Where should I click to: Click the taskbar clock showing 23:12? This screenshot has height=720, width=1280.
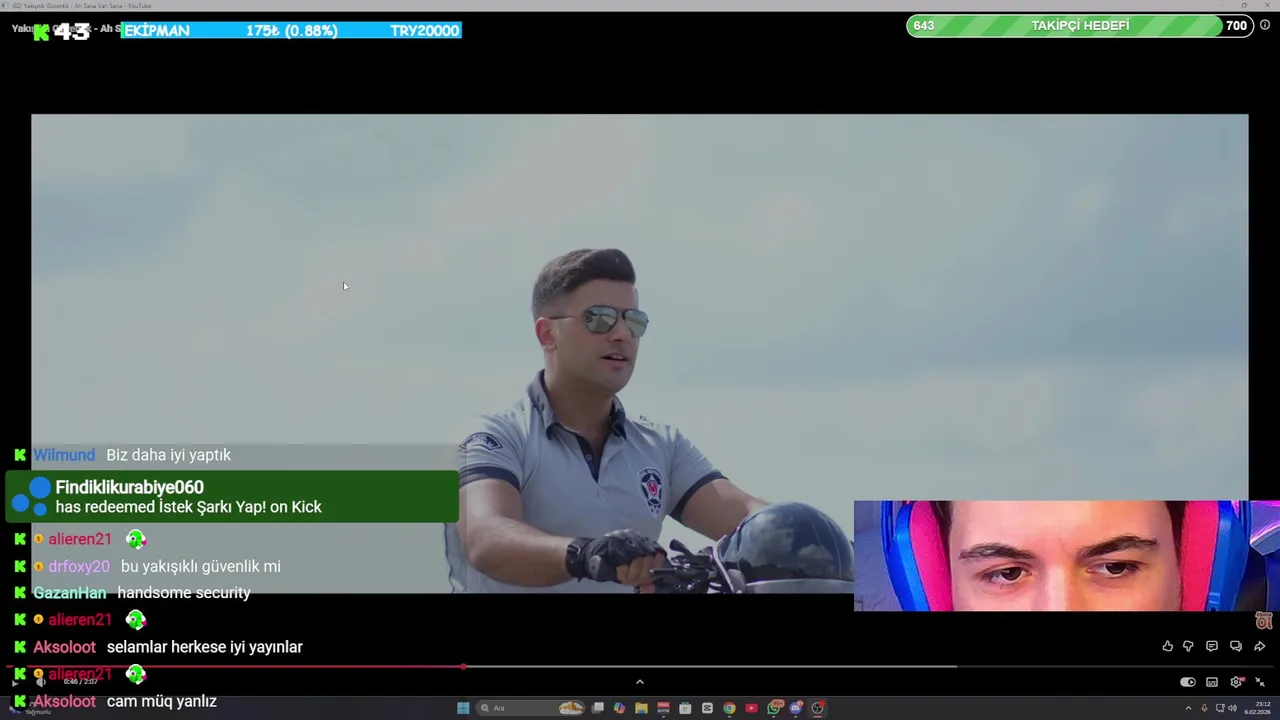point(1258,708)
